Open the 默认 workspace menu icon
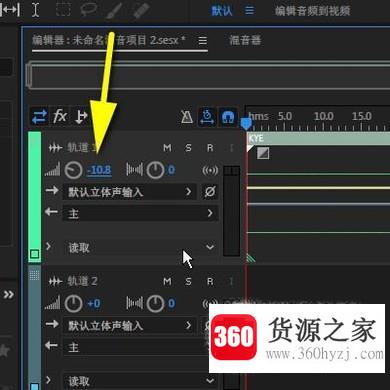Image resolution: width=390 pixels, height=390 pixels. 249,11
